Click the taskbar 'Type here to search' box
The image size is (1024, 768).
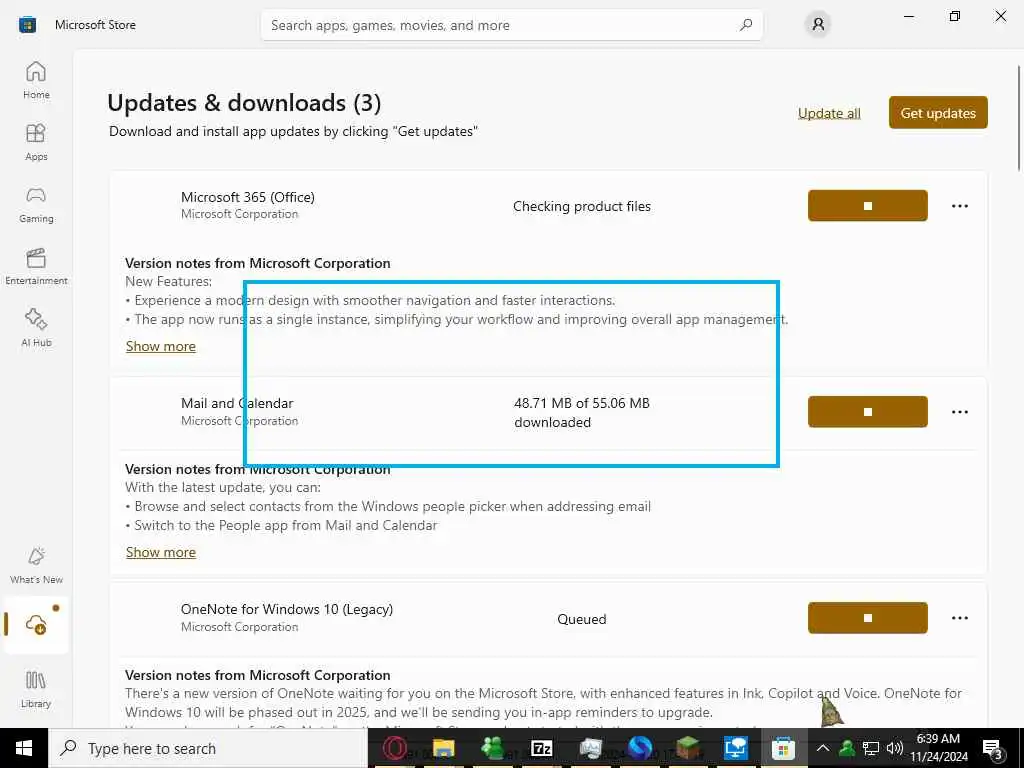click(x=208, y=748)
